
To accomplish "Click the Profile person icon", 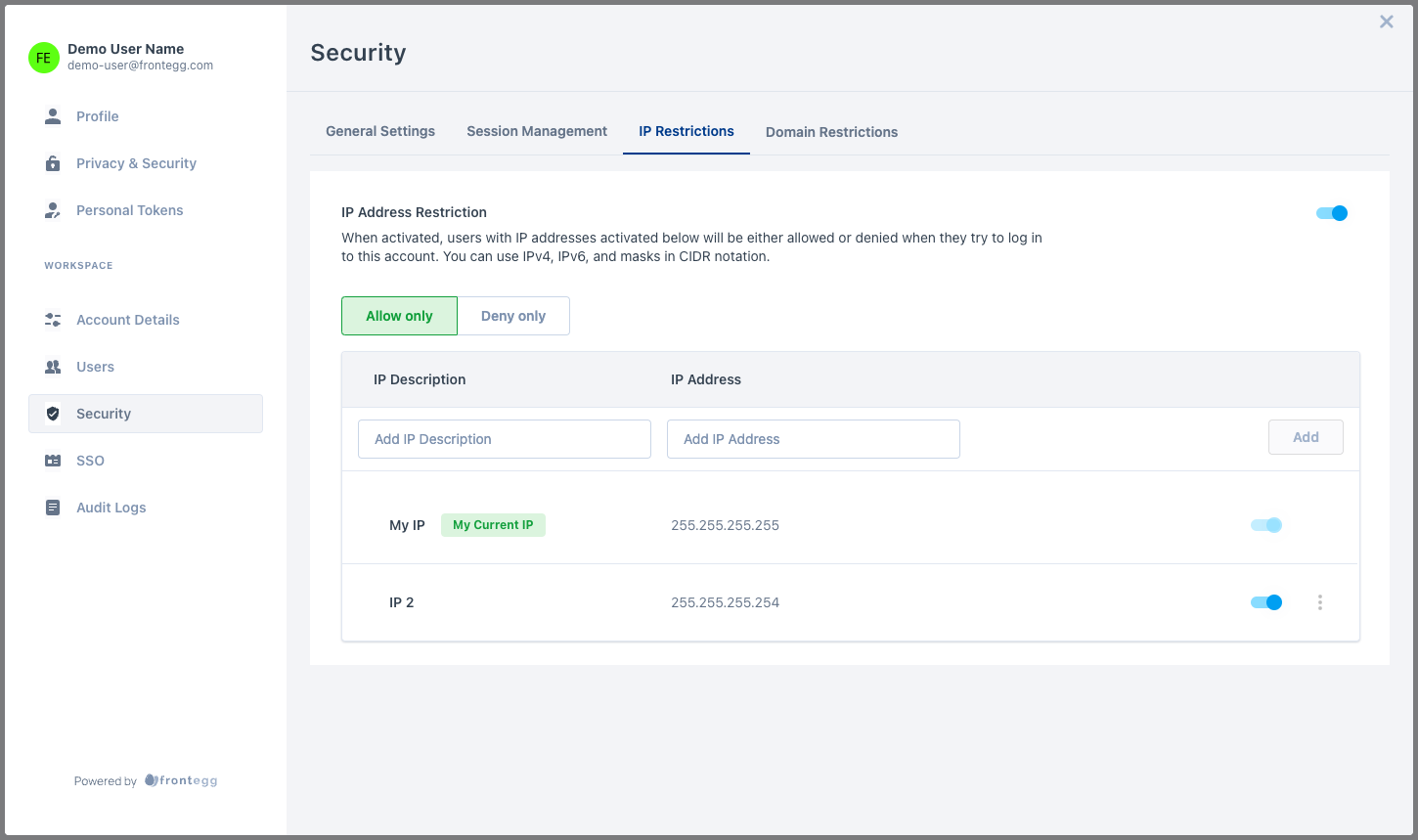I will pyautogui.click(x=53, y=116).
